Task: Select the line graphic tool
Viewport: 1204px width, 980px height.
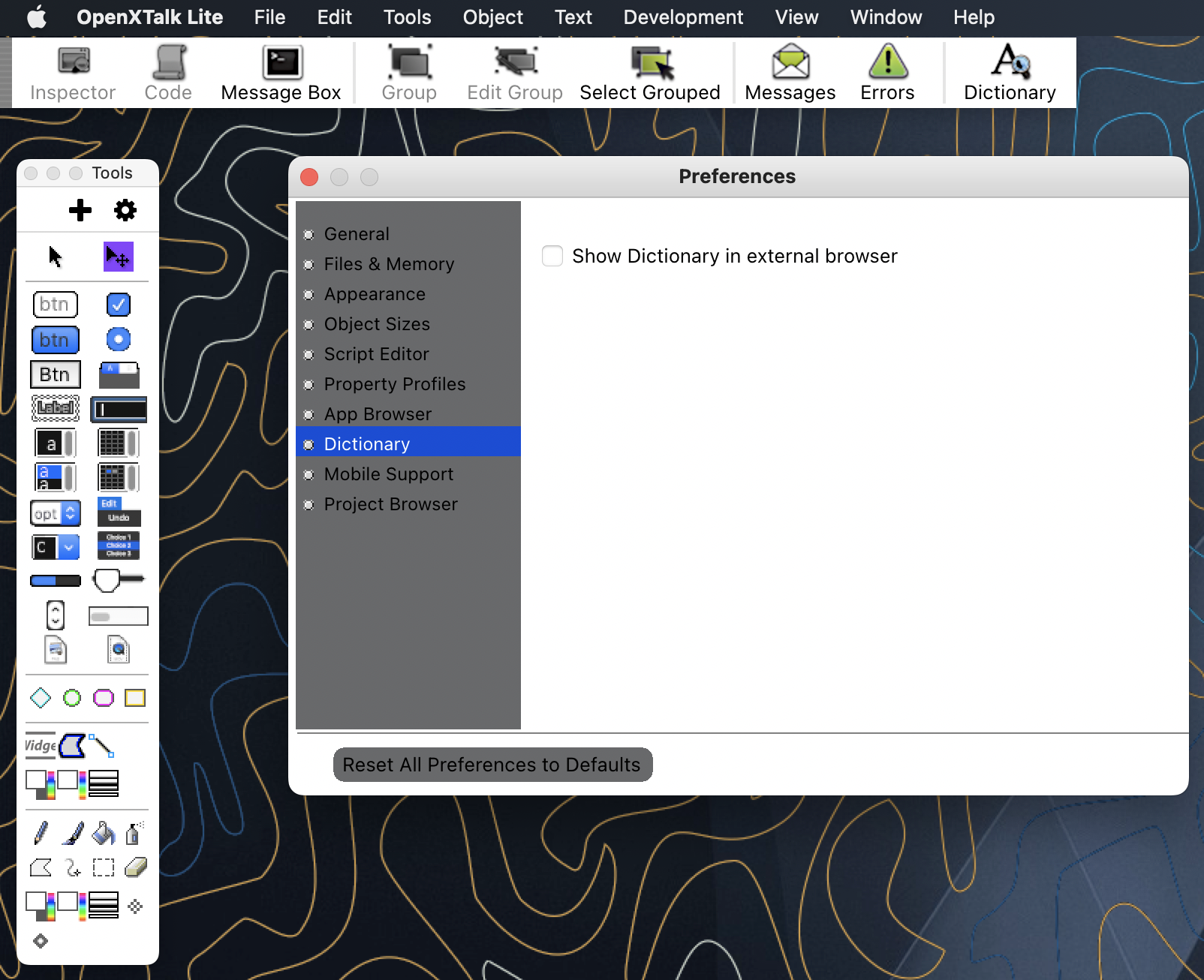Action: coord(101,745)
